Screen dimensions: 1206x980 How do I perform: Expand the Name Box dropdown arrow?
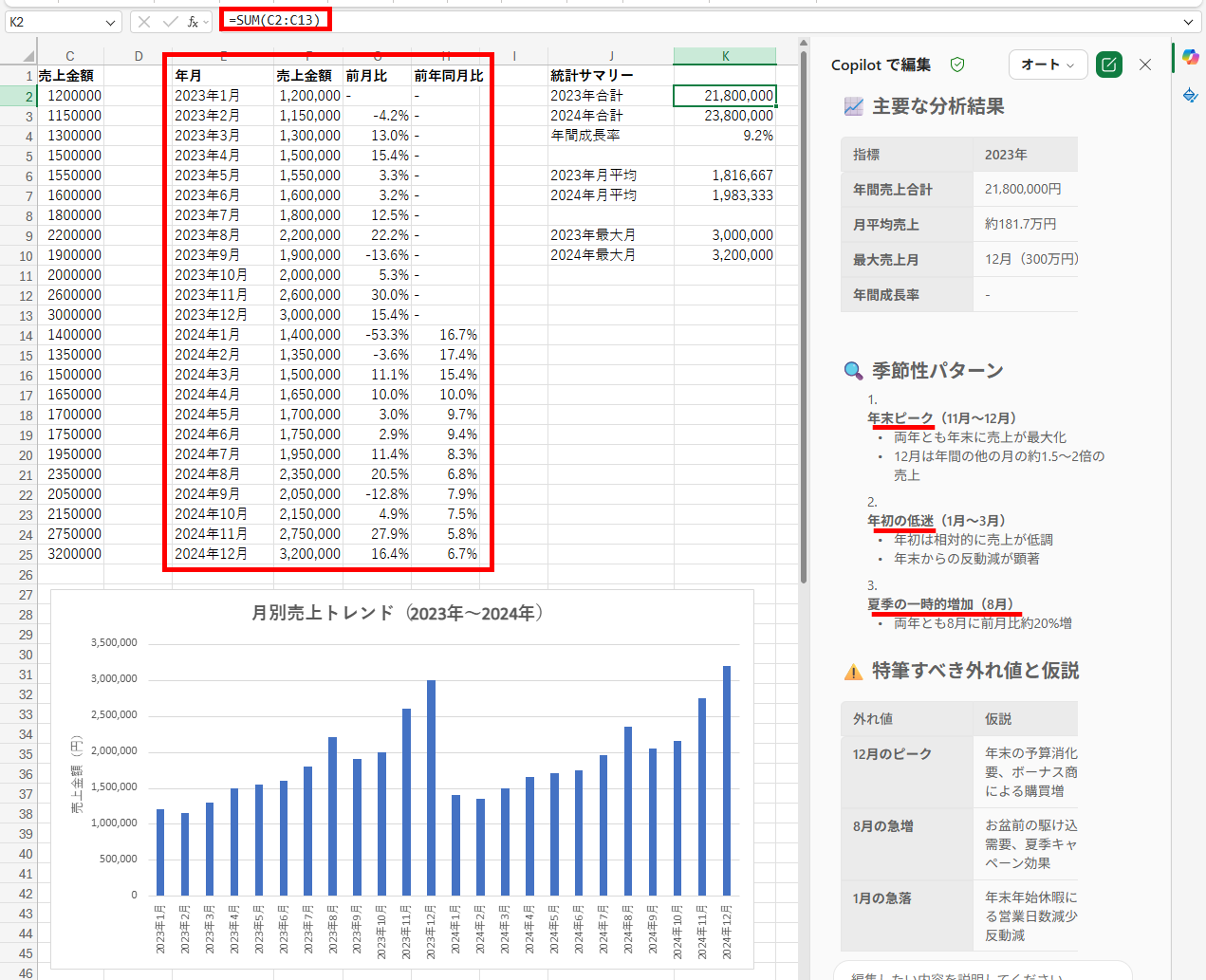[x=111, y=22]
